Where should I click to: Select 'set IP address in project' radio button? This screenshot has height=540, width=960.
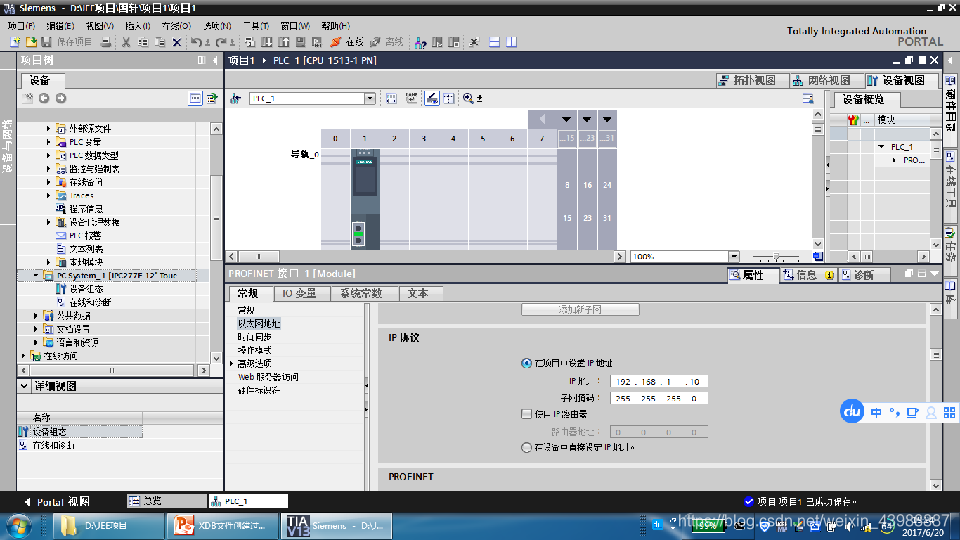point(526,363)
